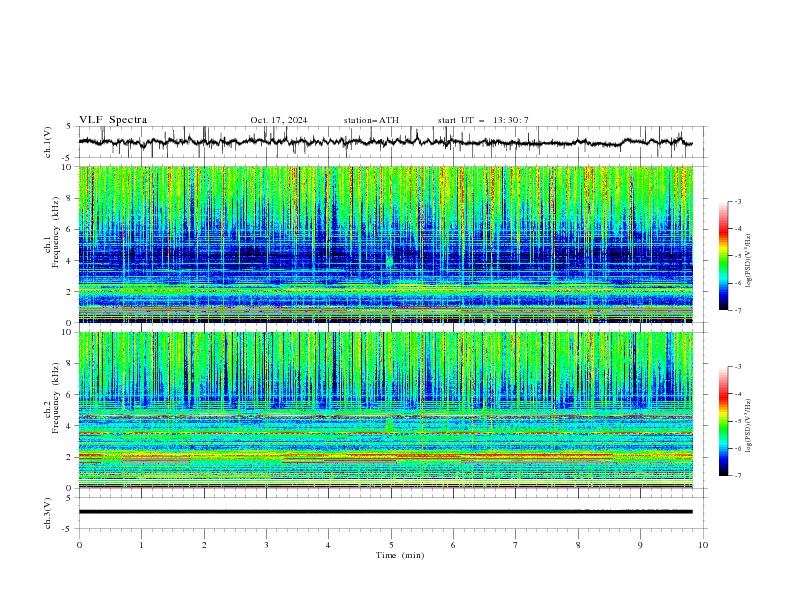Click the ch.2 spectrogram plot
This screenshot has width=792, height=612.
coord(386,410)
